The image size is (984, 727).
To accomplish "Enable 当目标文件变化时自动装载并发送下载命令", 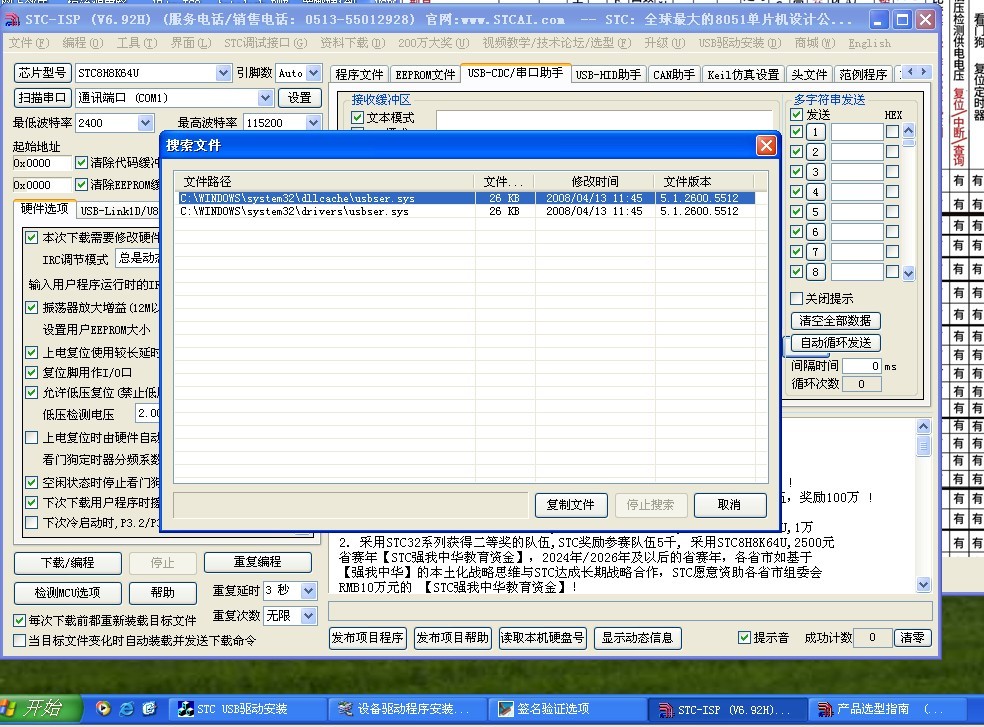I will point(19,640).
